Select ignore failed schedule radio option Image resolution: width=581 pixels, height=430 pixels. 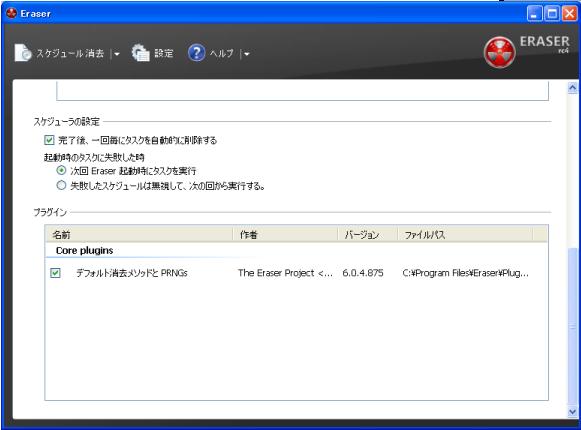click(x=61, y=185)
